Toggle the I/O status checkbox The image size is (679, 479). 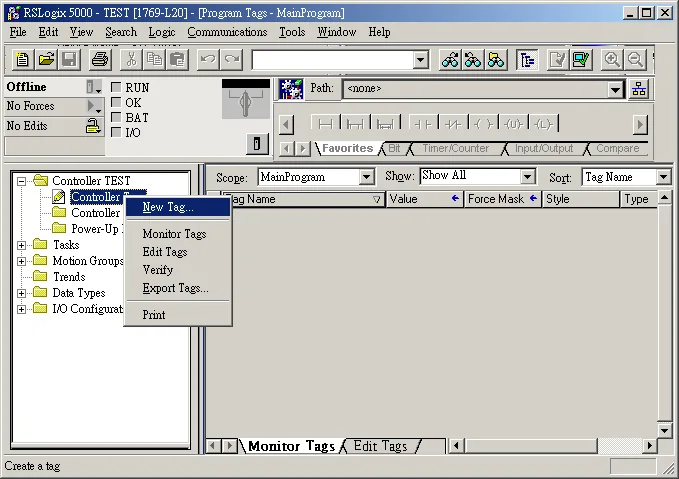click(x=116, y=132)
